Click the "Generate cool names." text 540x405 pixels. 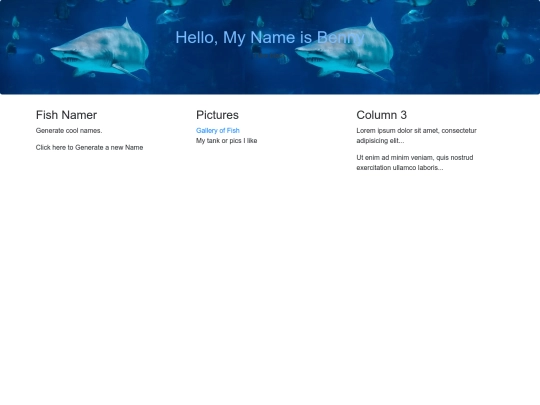pyautogui.click(x=69, y=131)
